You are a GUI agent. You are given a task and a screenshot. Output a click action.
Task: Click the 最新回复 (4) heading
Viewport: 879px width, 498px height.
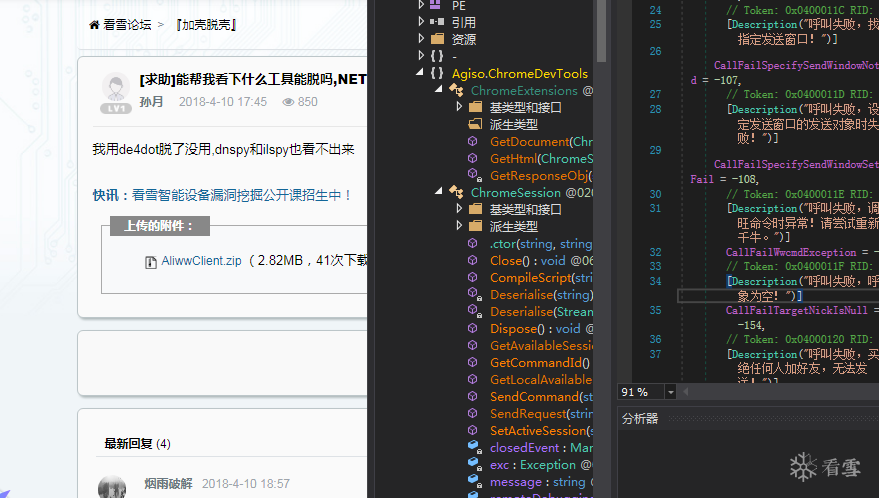pos(137,444)
